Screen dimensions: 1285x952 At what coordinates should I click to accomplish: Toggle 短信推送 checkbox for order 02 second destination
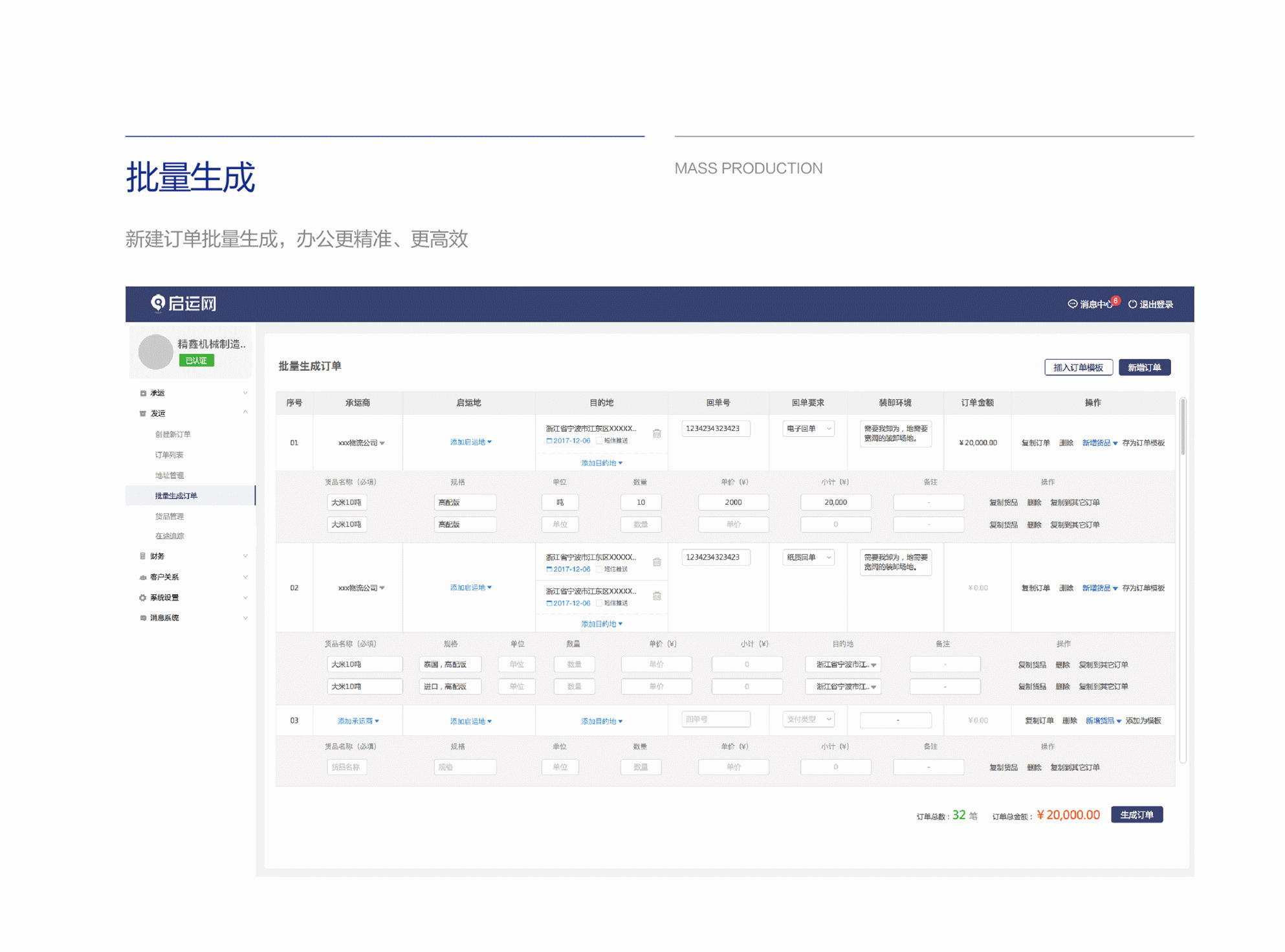pos(599,603)
